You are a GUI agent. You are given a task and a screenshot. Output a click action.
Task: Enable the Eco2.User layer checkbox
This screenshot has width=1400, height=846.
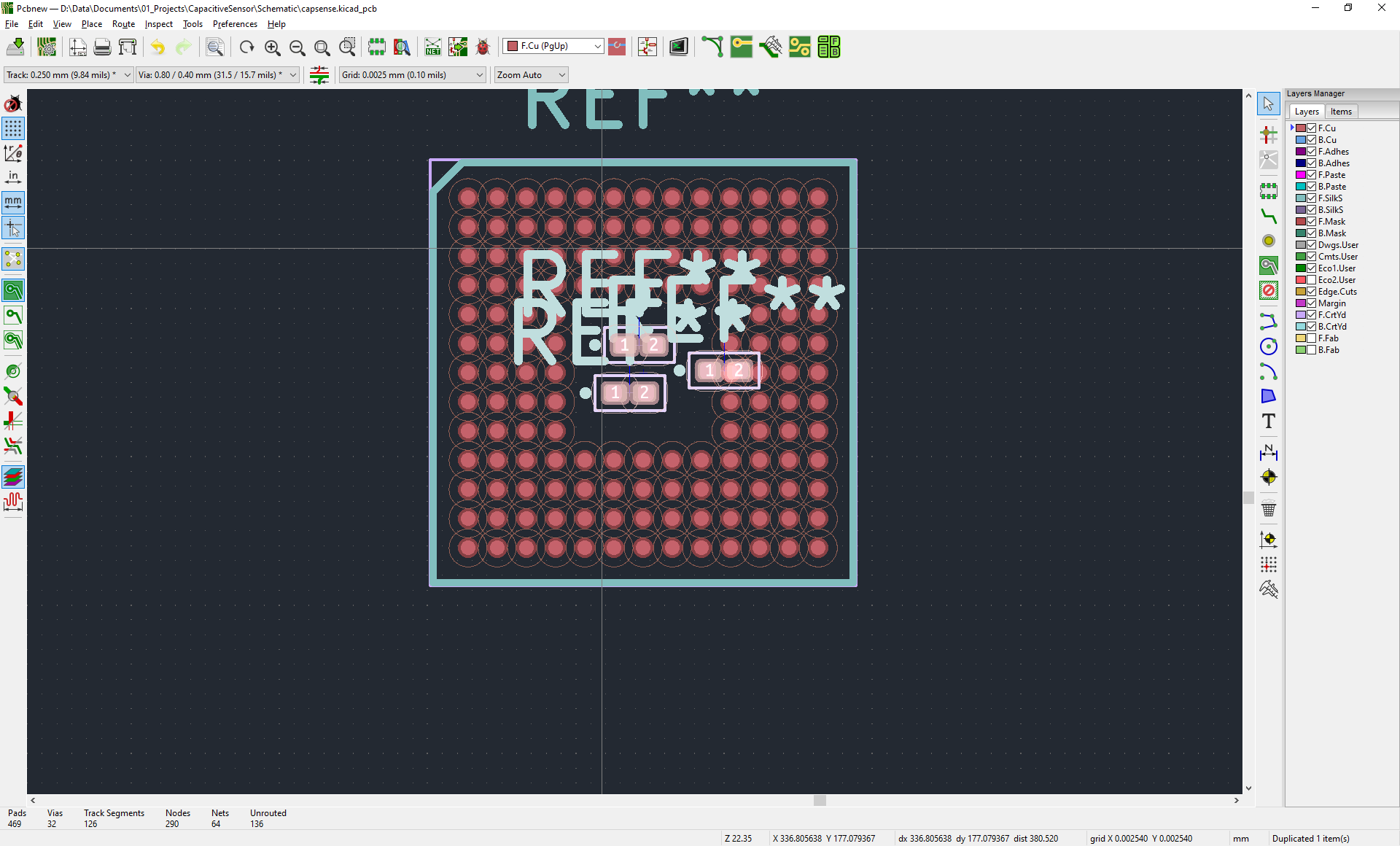point(1311,280)
